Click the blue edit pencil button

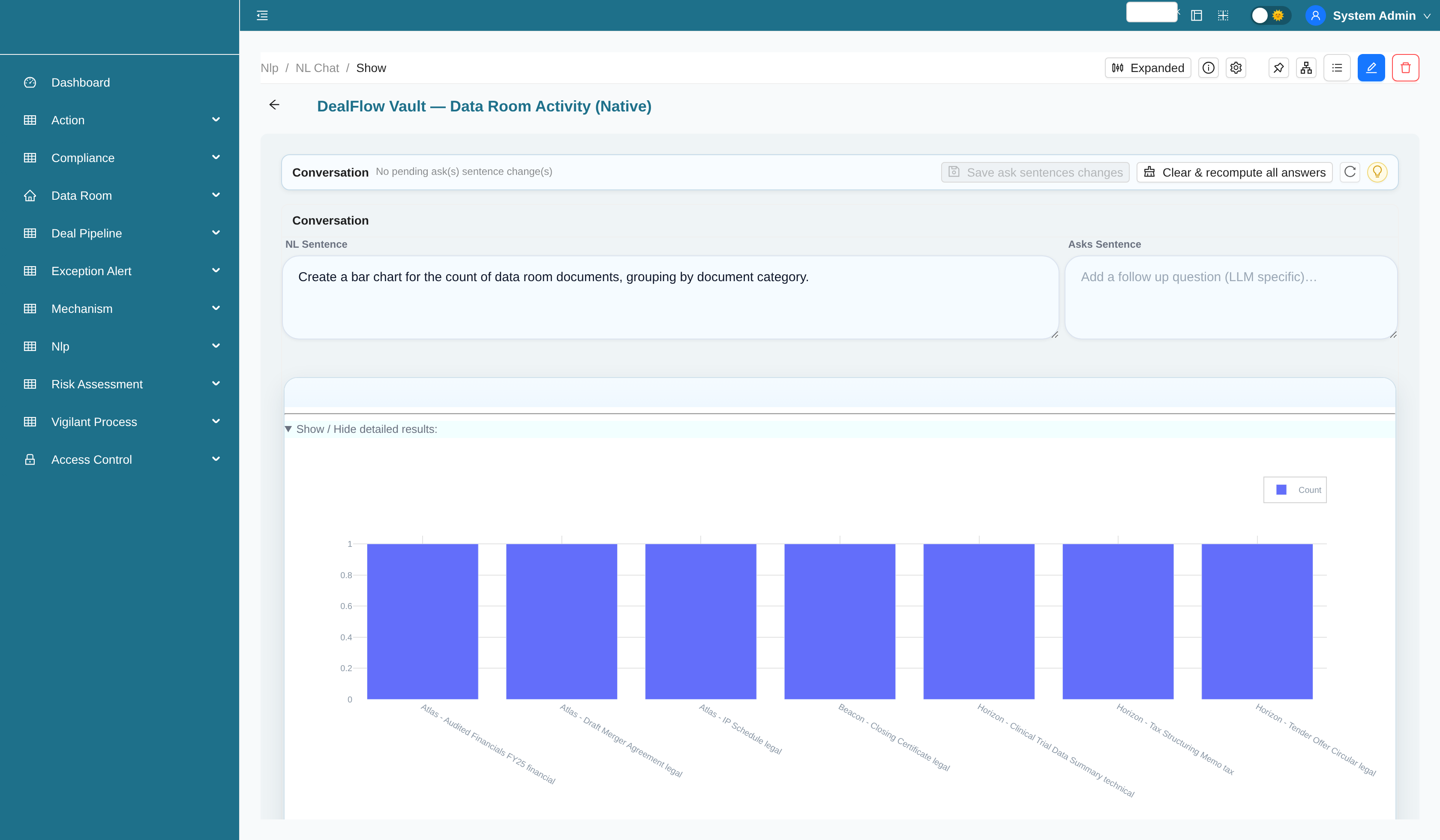point(1371,68)
